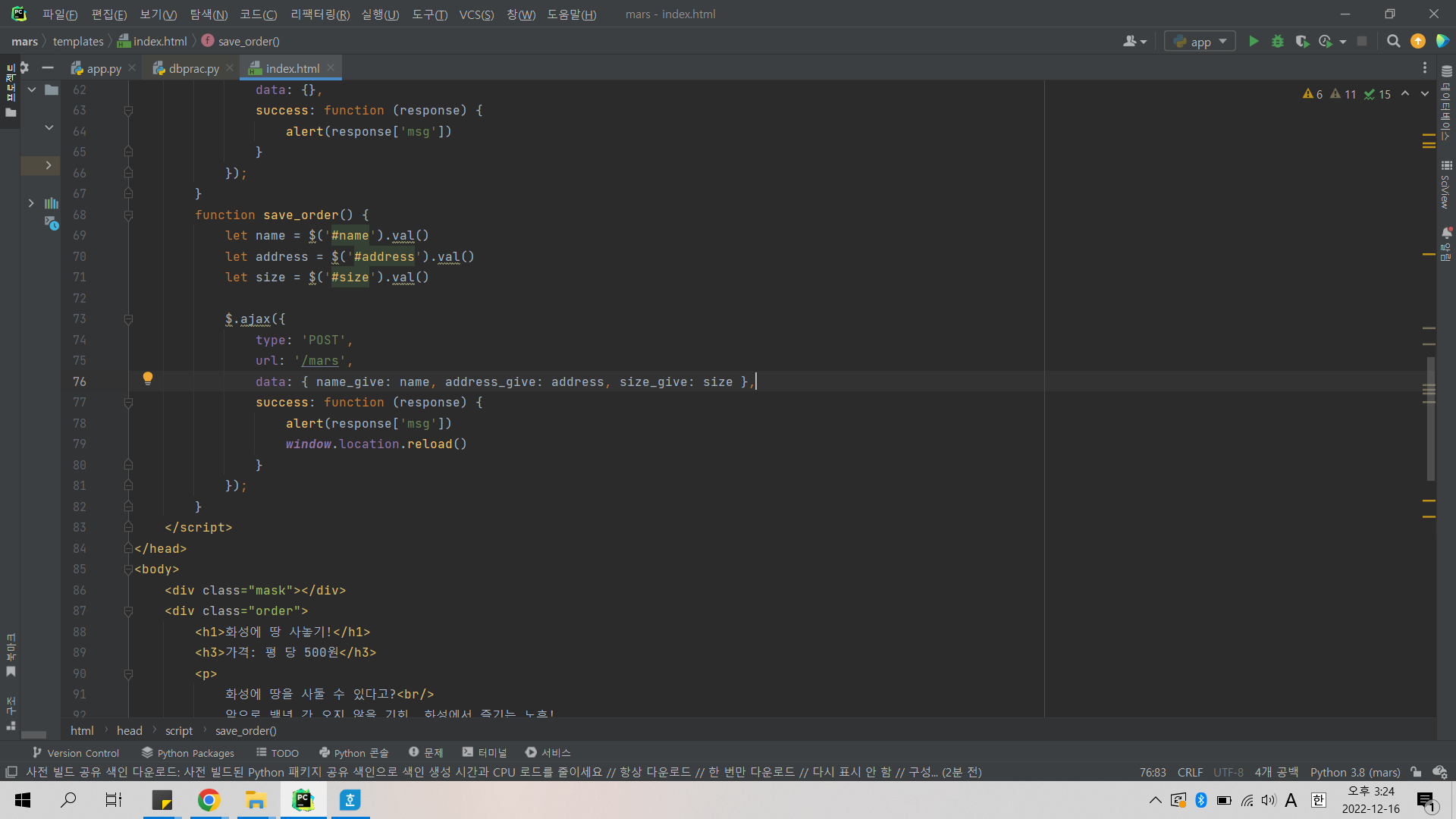Click the orange IDE update icon

pos(1418,42)
